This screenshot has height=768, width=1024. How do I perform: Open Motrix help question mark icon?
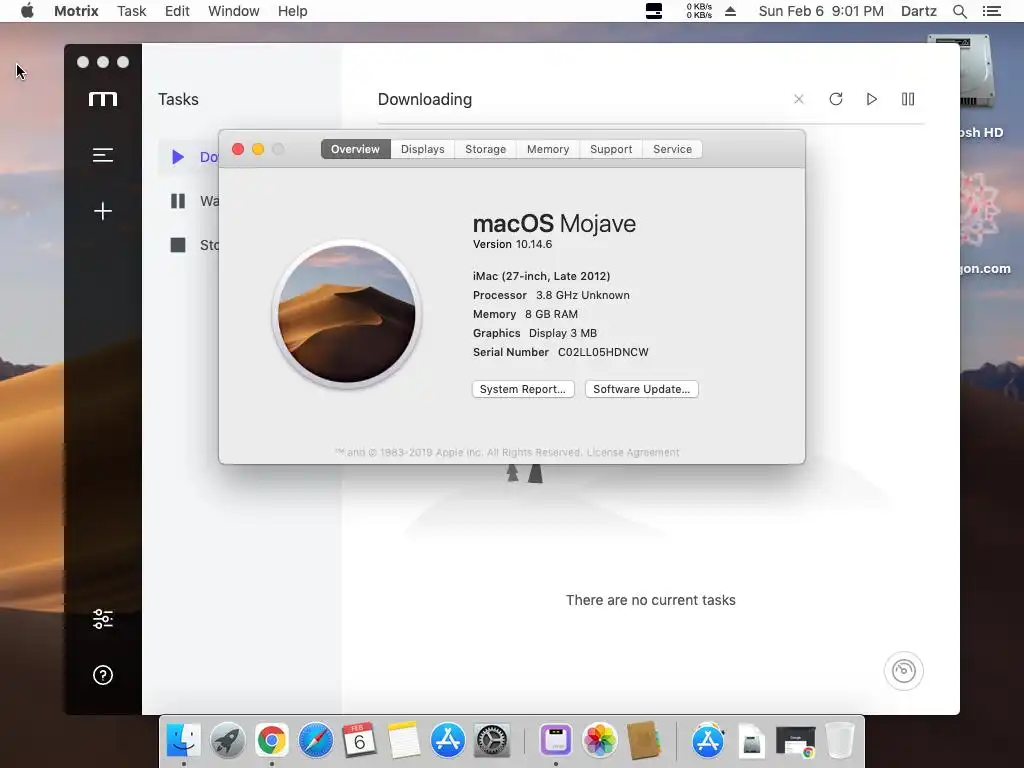click(103, 675)
